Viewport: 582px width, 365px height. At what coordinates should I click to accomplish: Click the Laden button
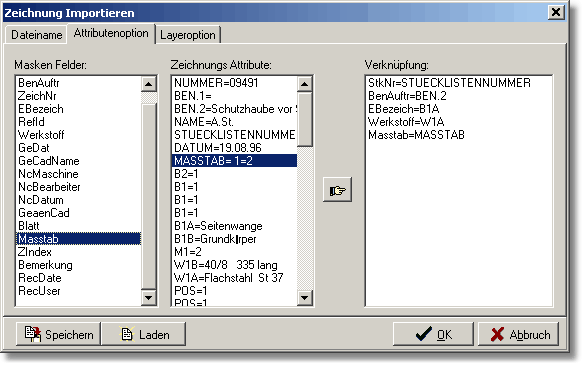144,334
